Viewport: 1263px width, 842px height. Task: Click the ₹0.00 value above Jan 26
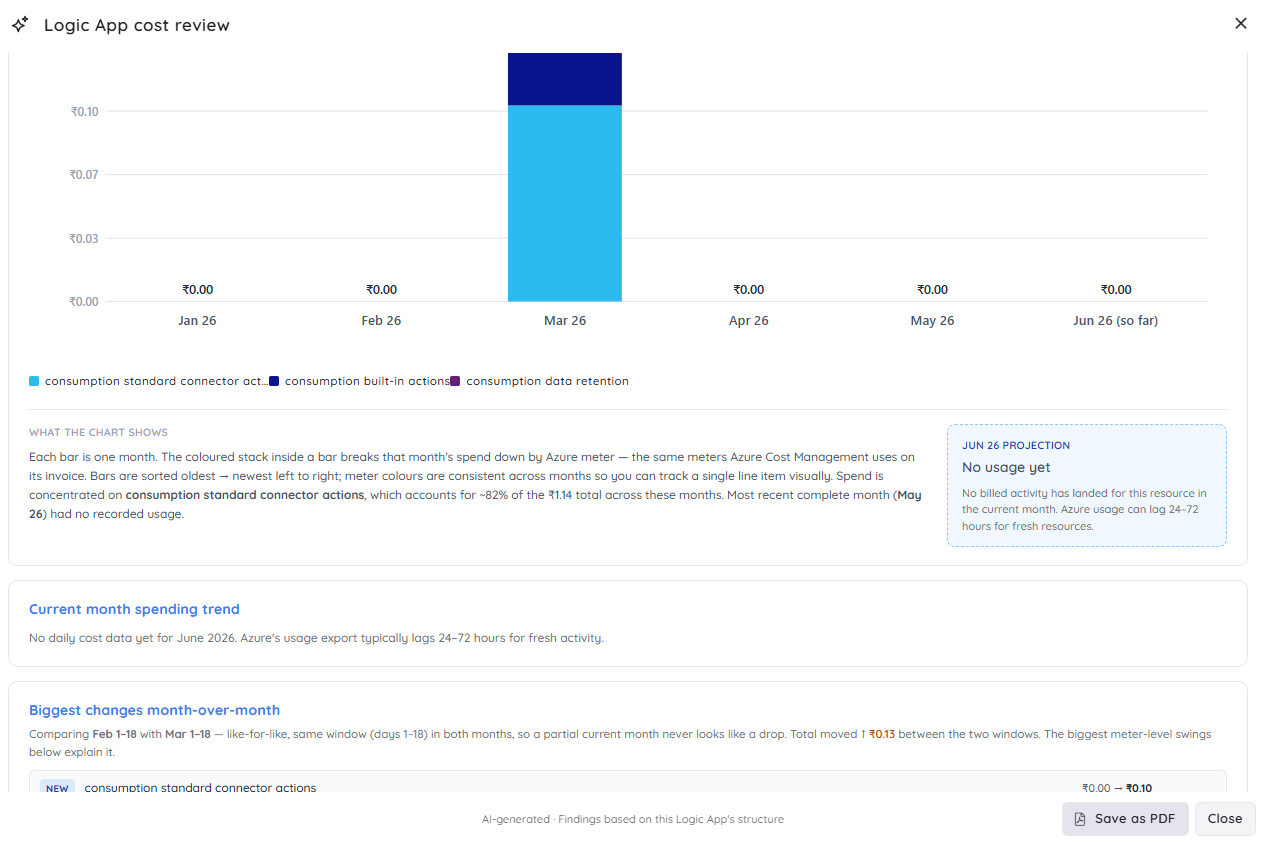[x=197, y=290]
